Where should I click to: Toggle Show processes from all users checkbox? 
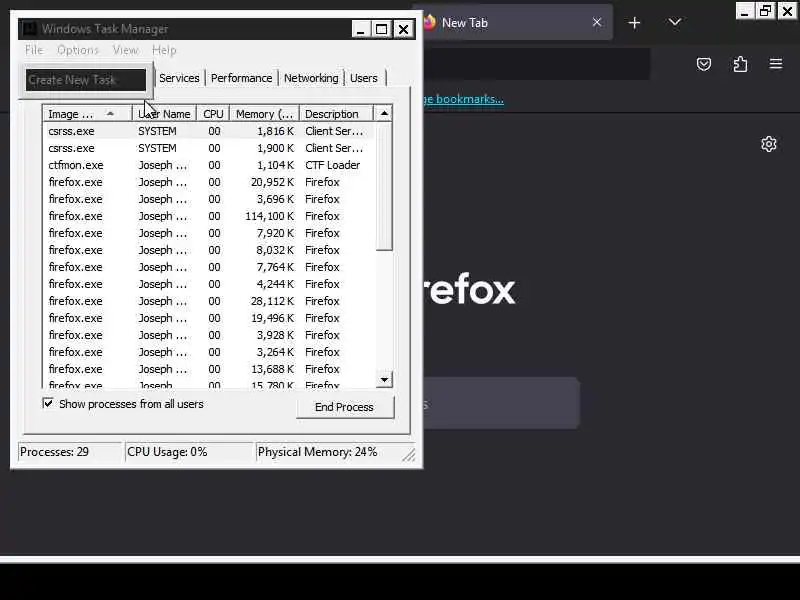coord(48,404)
